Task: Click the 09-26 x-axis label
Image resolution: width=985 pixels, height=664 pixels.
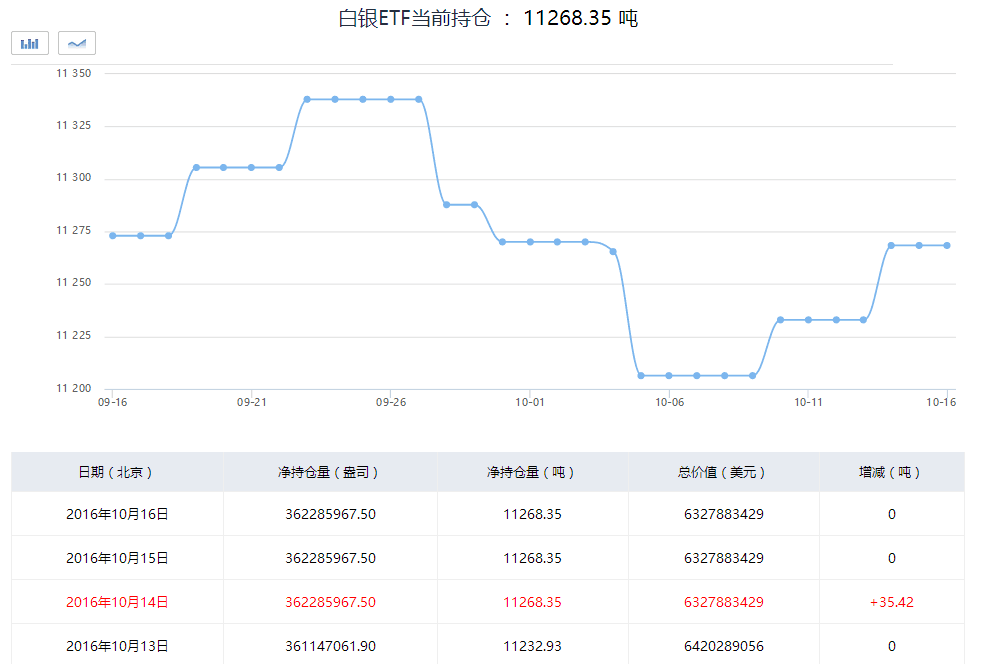Action: click(x=391, y=402)
